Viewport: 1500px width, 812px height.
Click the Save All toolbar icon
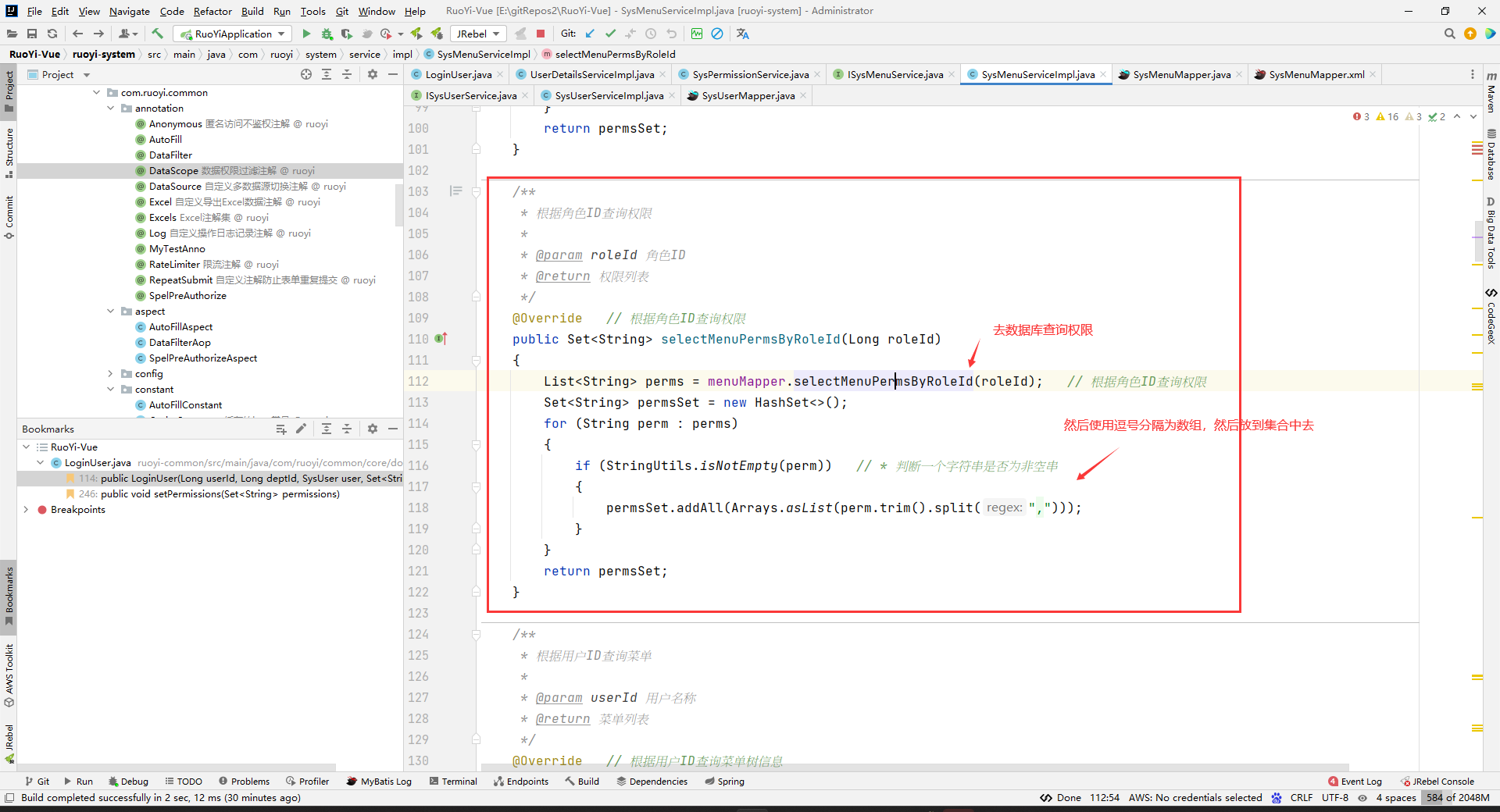point(32,34)
